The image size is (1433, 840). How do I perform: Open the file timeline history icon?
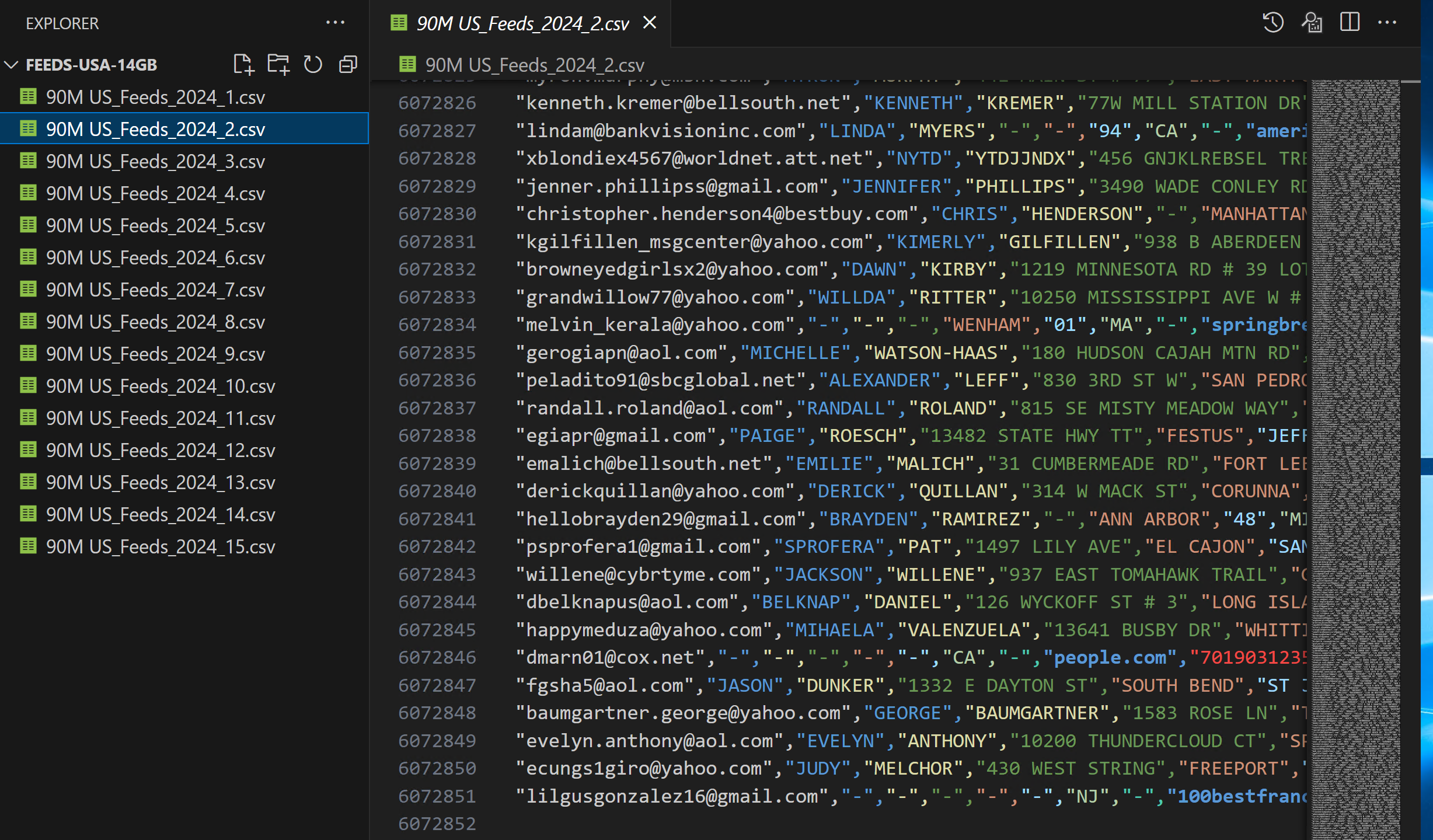1273,23
